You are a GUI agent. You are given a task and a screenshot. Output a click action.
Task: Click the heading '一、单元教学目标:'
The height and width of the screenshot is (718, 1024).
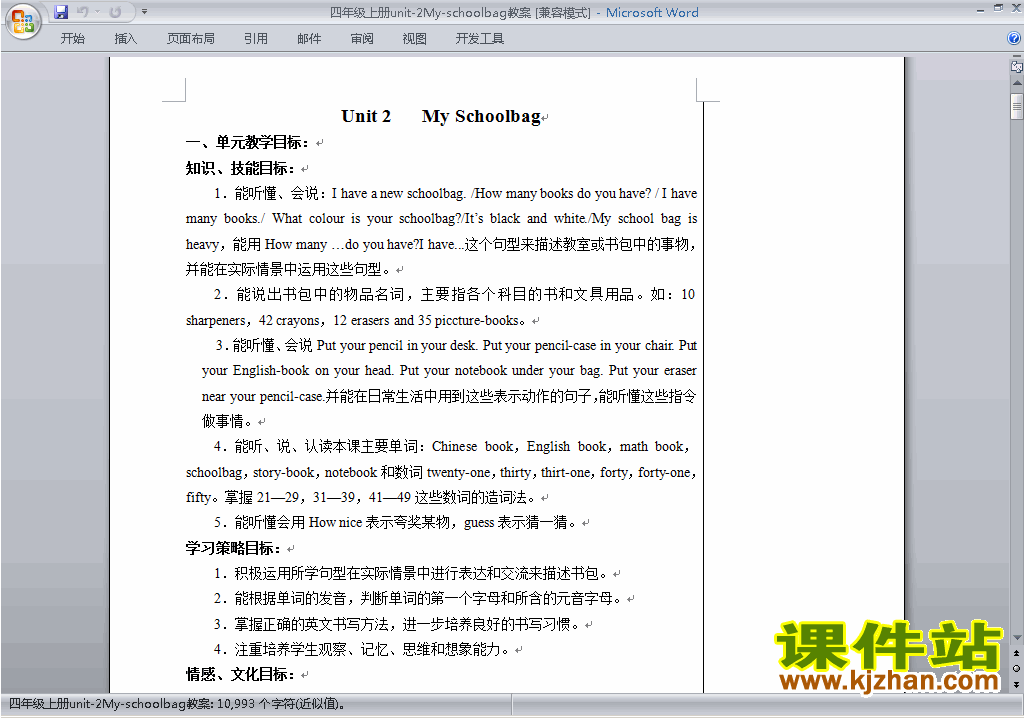[247, 142]
